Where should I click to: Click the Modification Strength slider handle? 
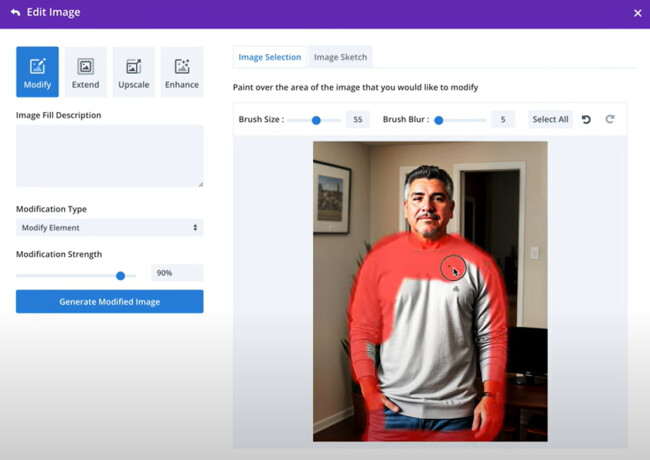tap(121, 275)
